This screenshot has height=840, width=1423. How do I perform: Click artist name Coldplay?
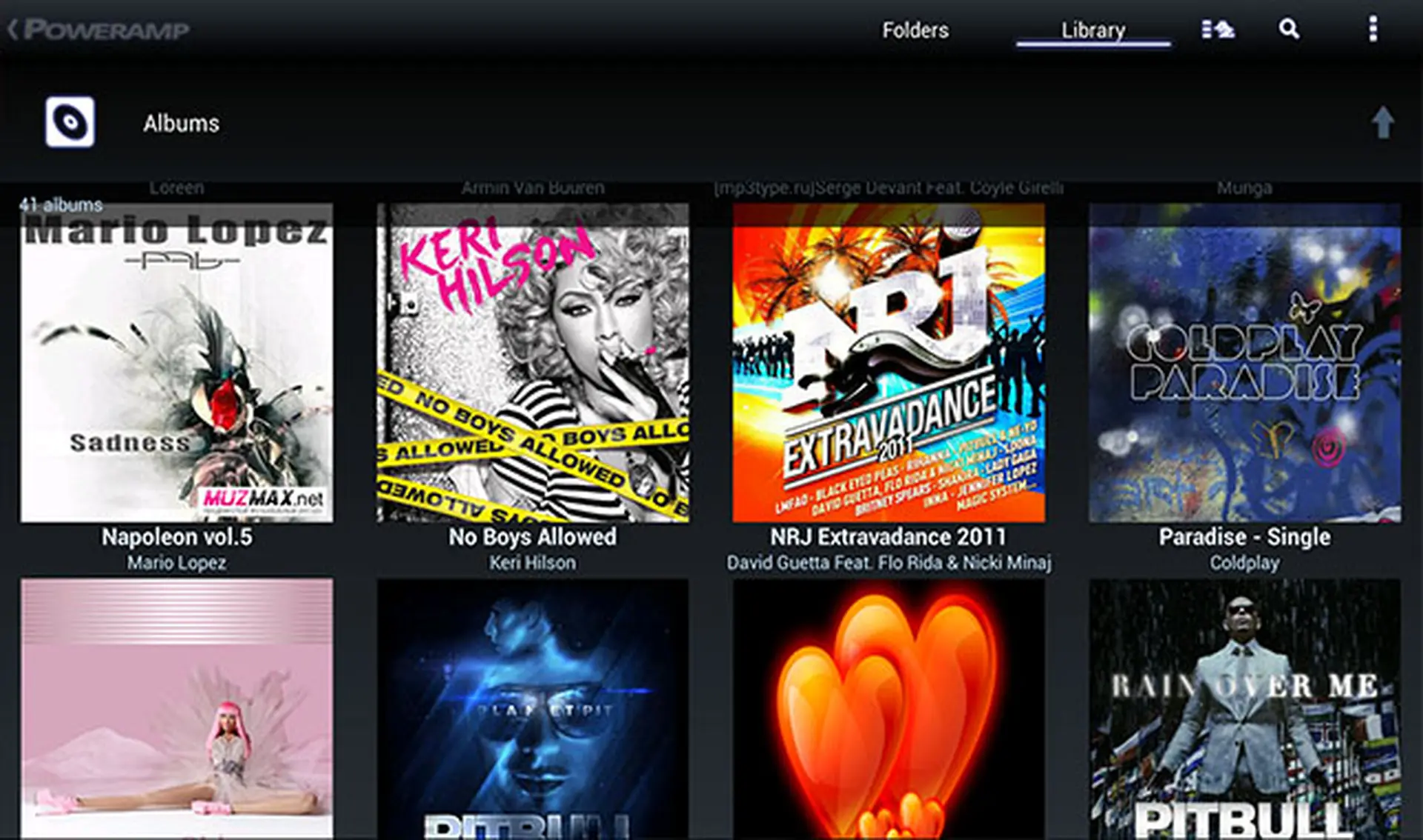point(1244,563)
